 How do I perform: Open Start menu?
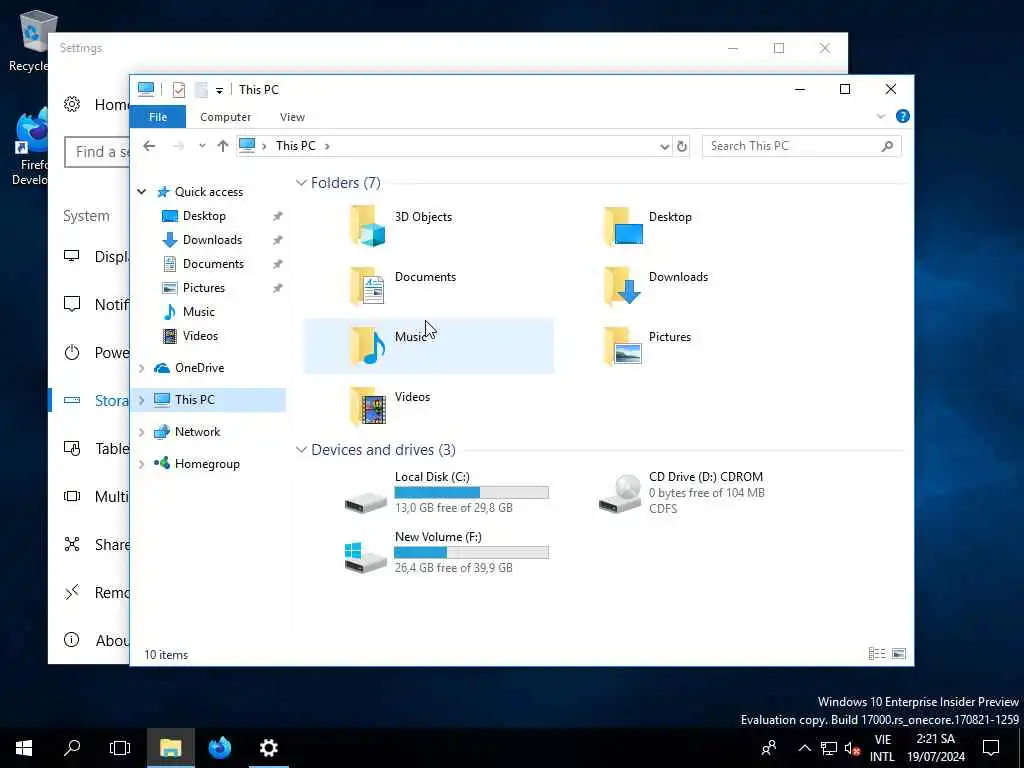pyautogui.click(x=24, y=748)
